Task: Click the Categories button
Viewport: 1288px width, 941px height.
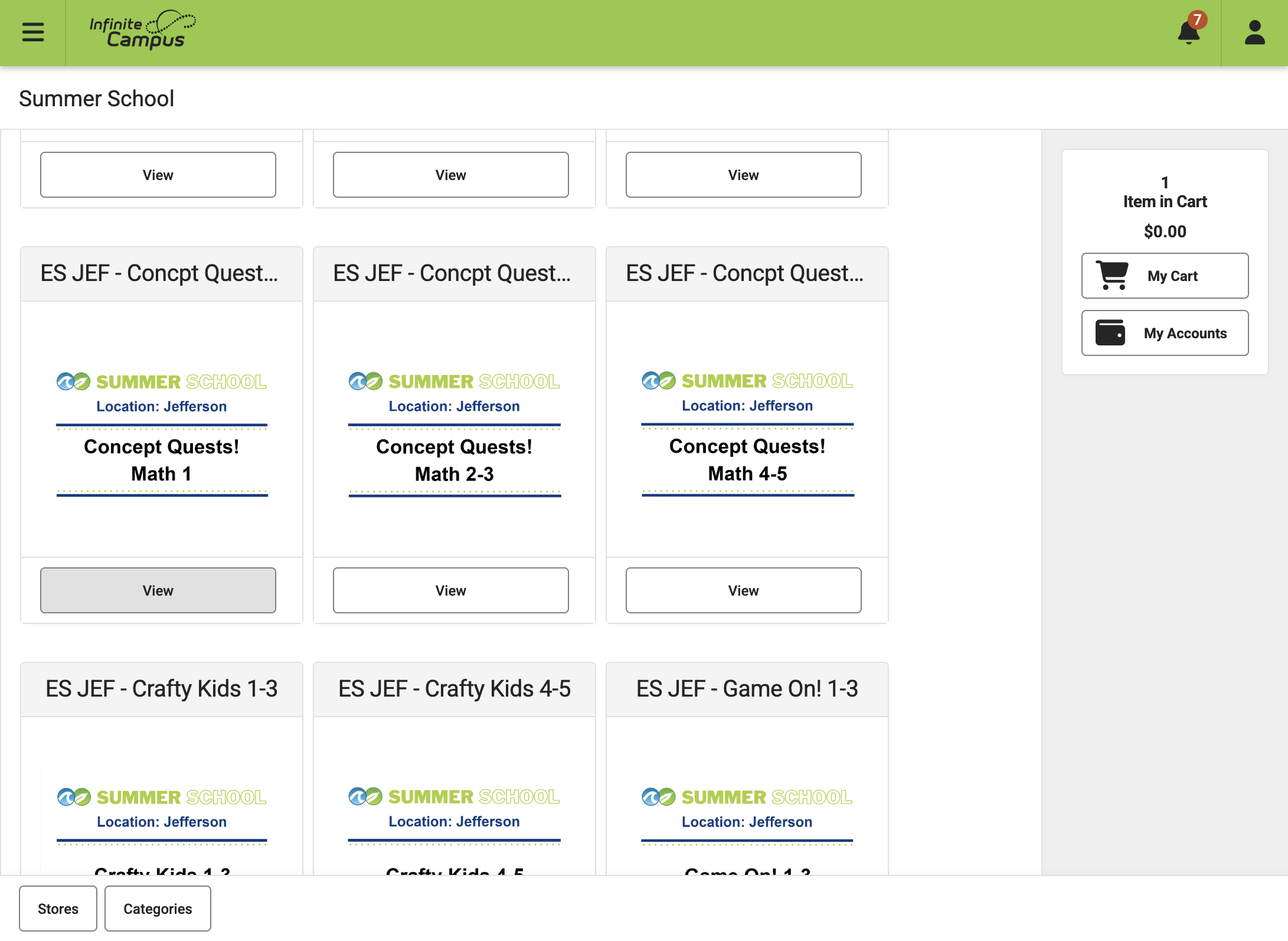Action: point(158,909)
